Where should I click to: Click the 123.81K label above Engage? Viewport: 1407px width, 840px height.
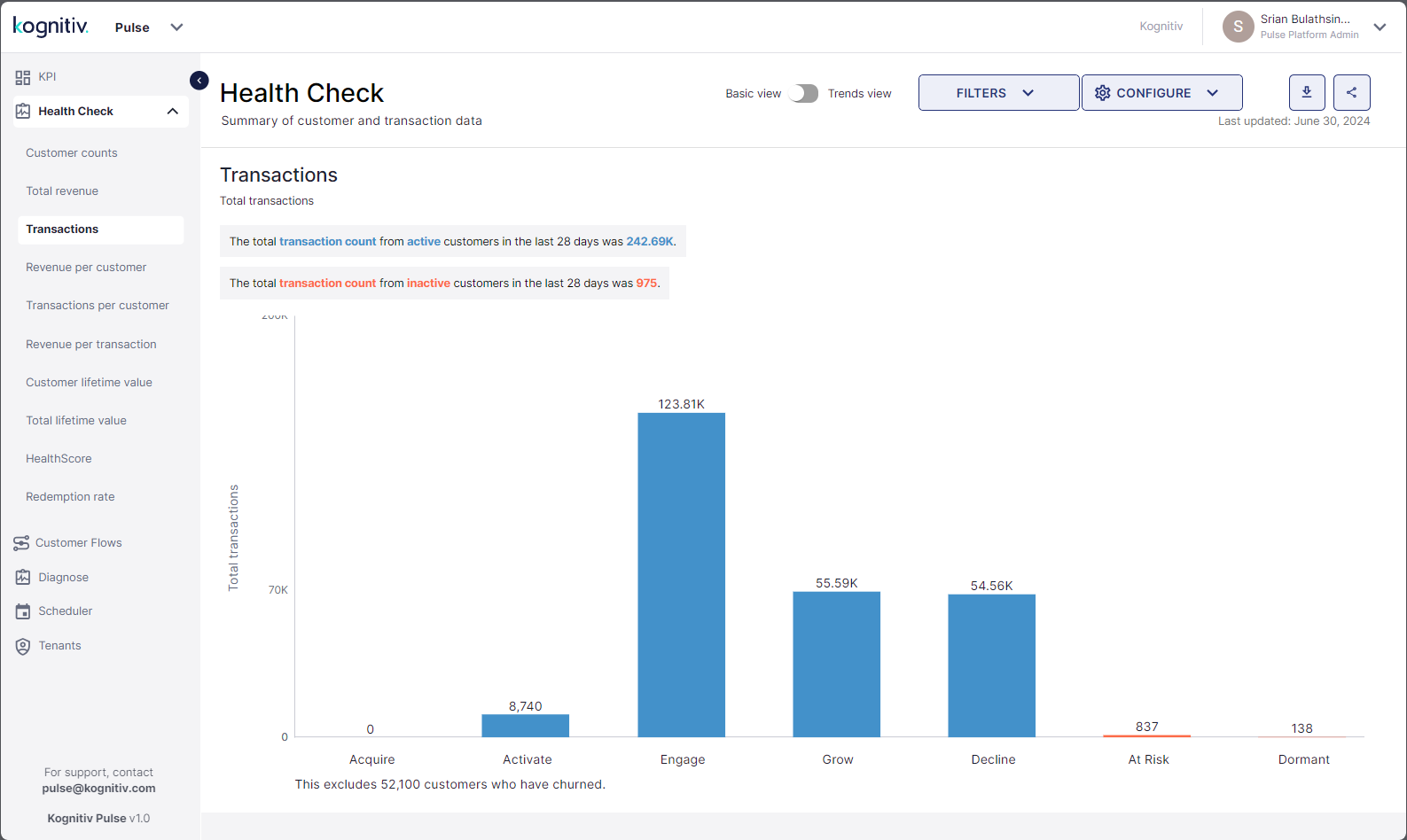681,404
